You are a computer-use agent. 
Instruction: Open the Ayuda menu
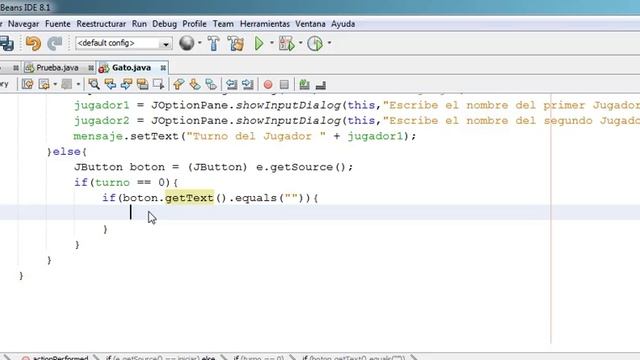pos(343,24)
